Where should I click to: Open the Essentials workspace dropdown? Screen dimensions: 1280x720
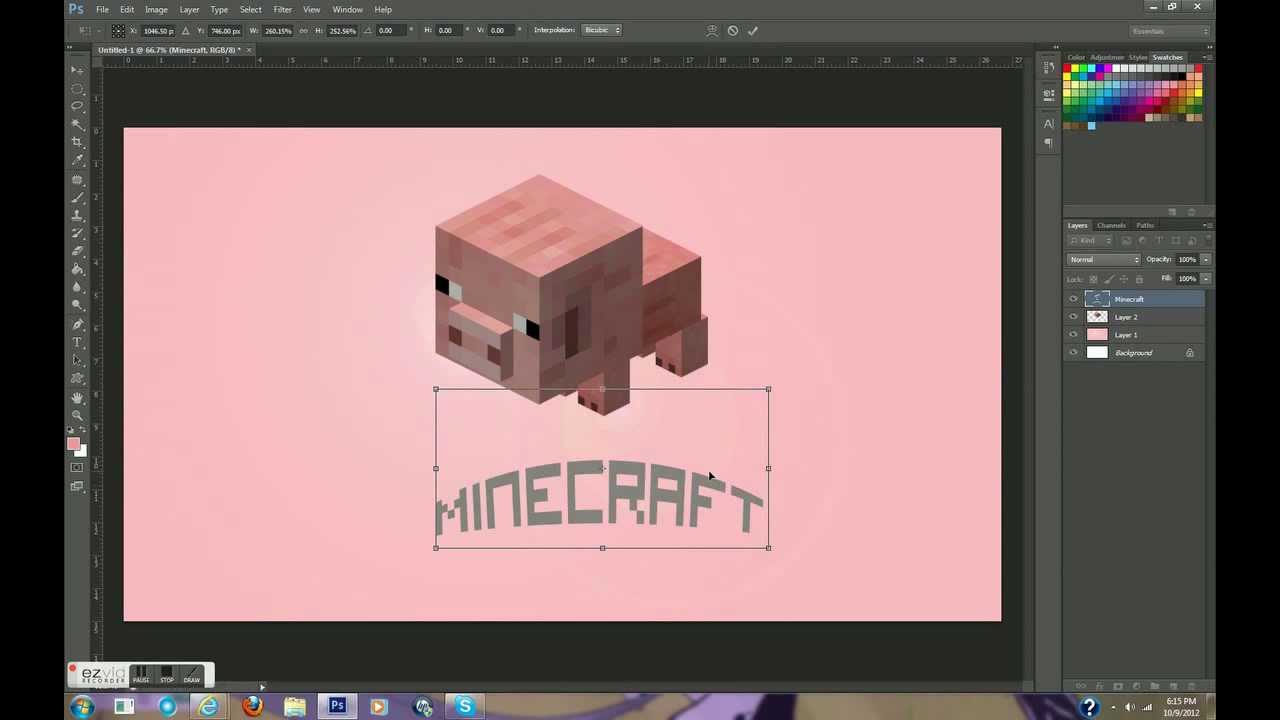coord(1168,31)
